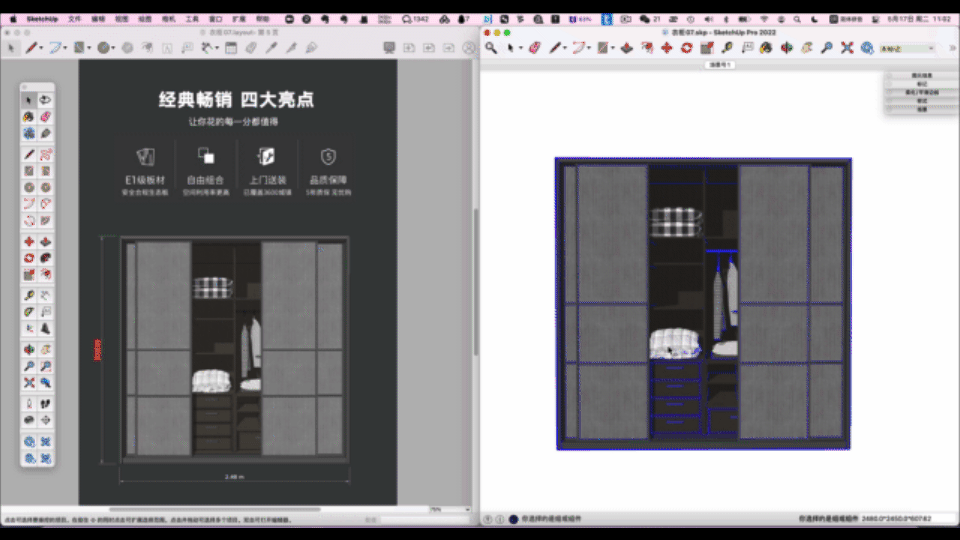Click the Zoom Extents icon in SketchUp toolbar
This screenshot has height=540, width=960.
pyautogui.click(x=847, y=48)
